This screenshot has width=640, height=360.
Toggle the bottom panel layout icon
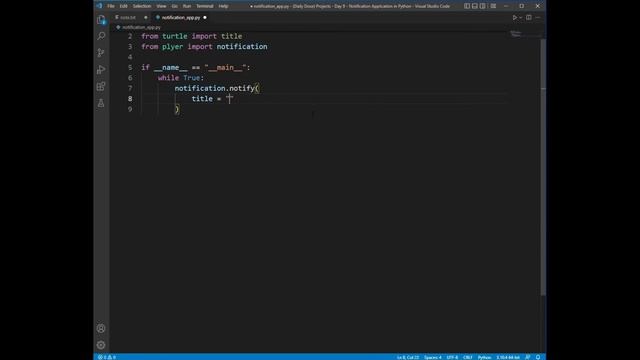click(x=475, y=6)
